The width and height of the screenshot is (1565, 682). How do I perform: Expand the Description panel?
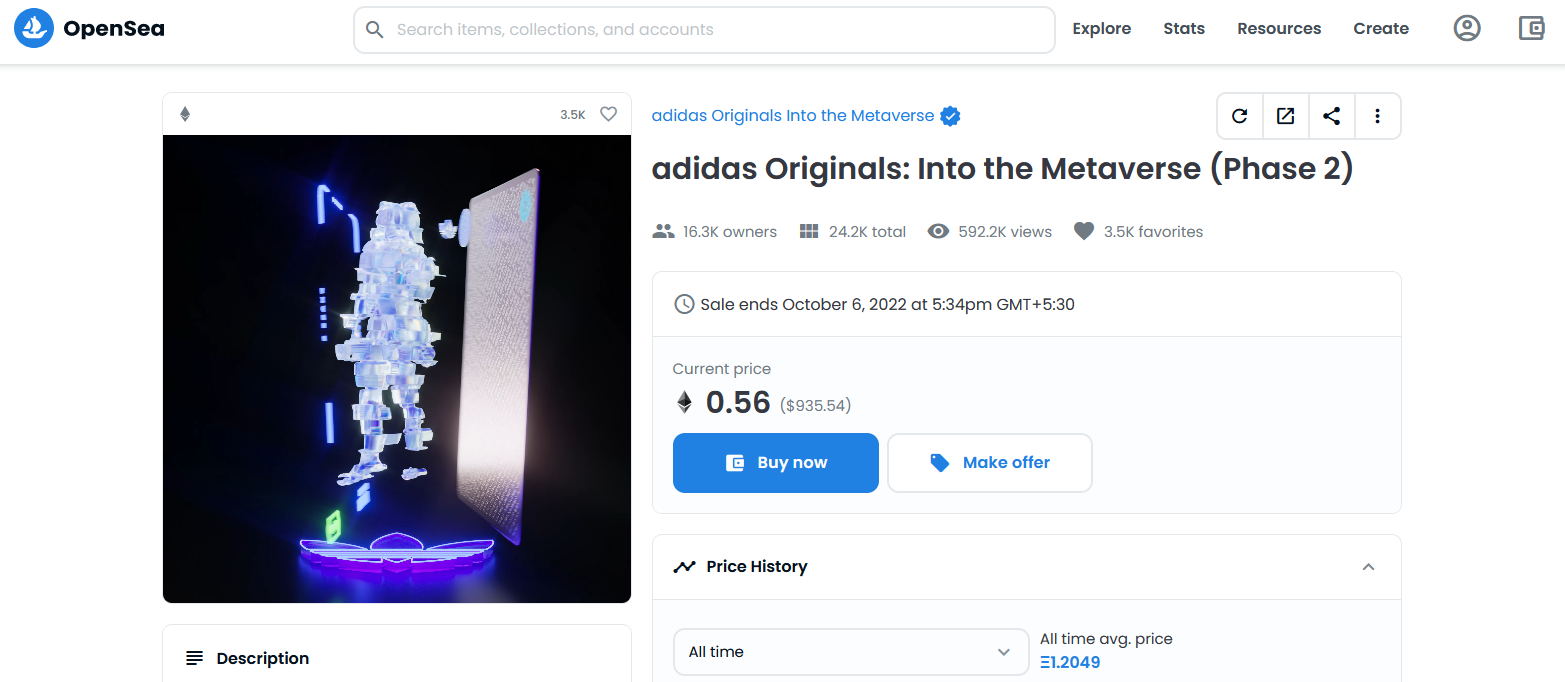tap(397, 658)
